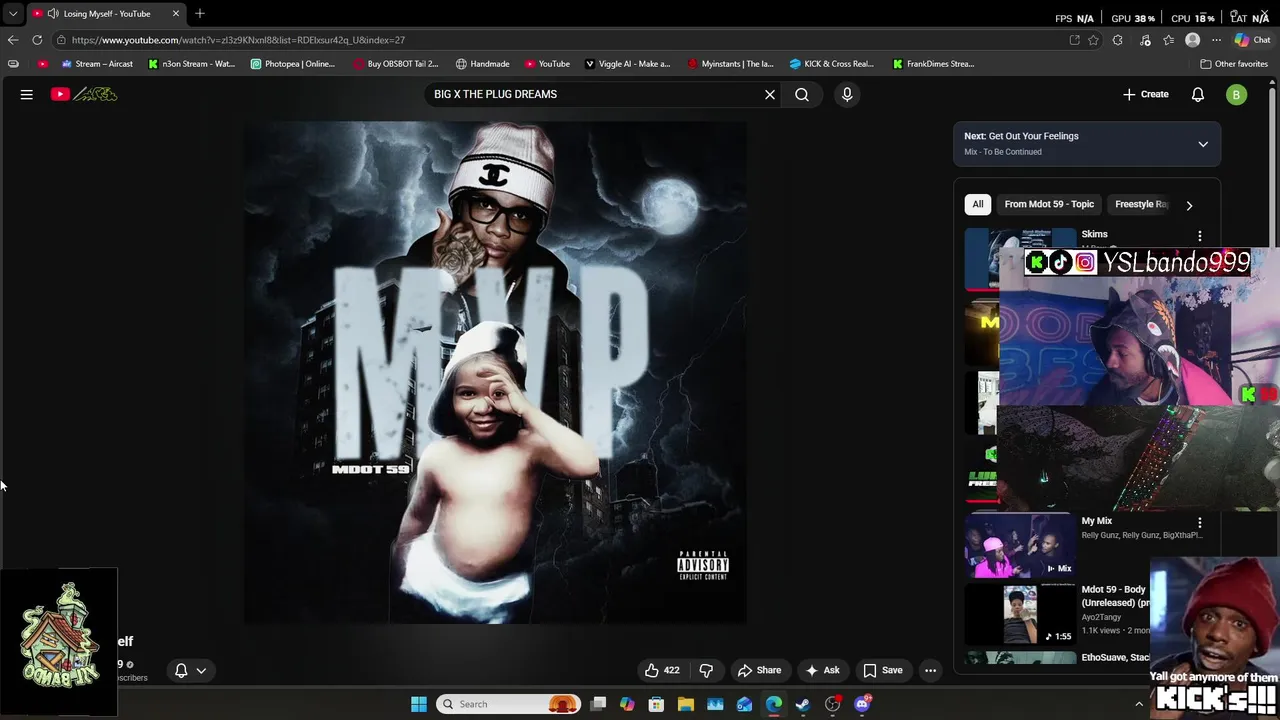This screenshot has width=1280, height=720.
Task: Open browser profile avatar
Action: 1192,40
